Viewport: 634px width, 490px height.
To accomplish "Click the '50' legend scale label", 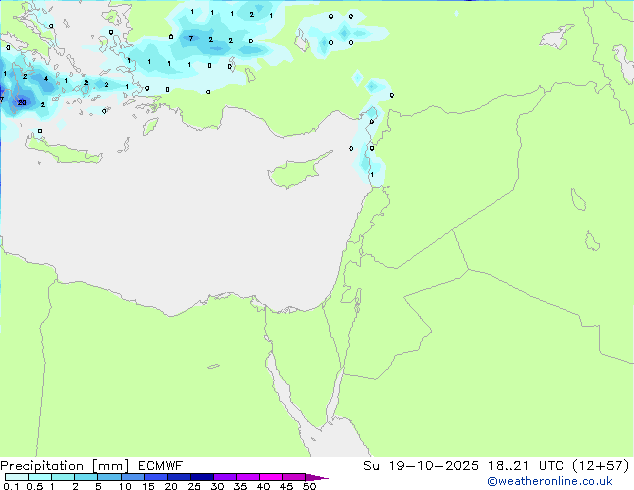I will coord(309,486).
